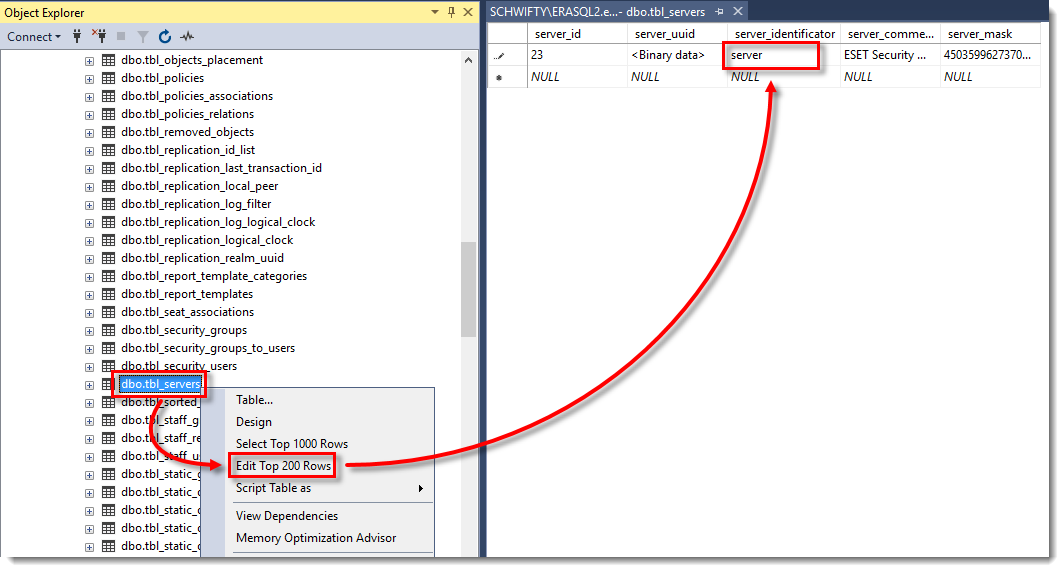
Task: Select row header of row 23
Action: (506, 55)
